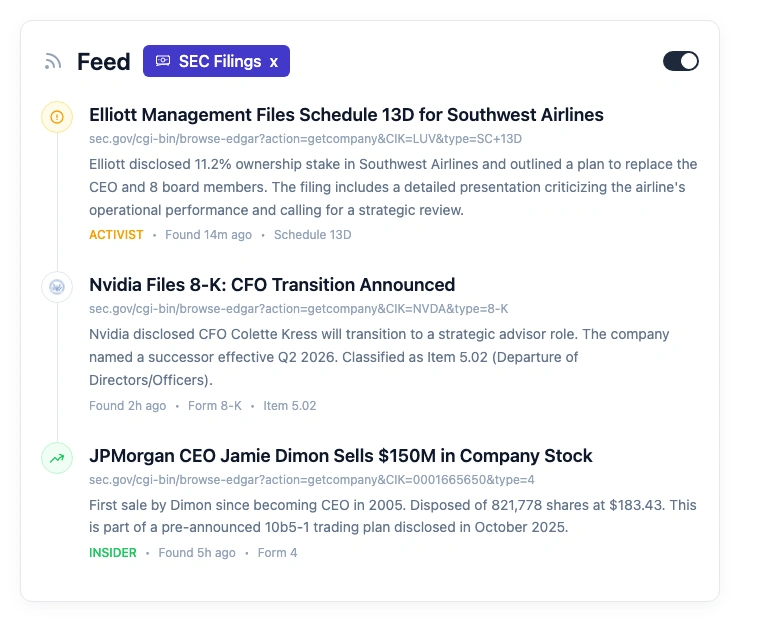Select the Item 5.02 tag
This screenshot has height=622, width=780.
tap(290, 406)
